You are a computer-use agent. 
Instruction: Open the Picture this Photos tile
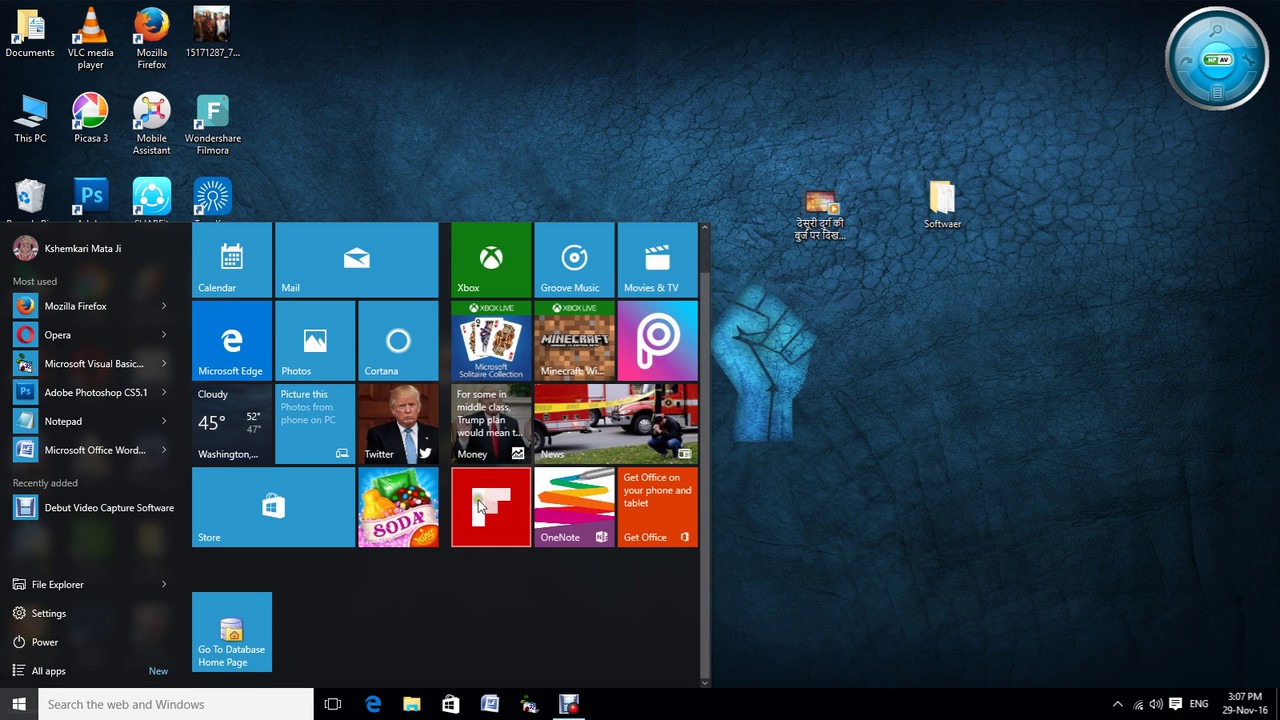point(315,424)
